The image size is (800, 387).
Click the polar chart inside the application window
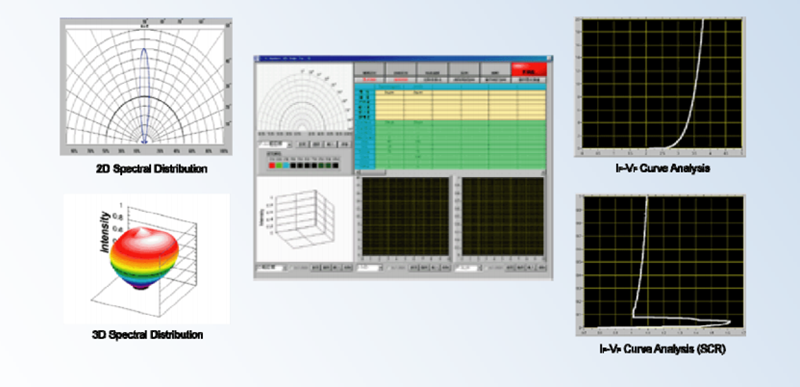(x=305, y=97)
